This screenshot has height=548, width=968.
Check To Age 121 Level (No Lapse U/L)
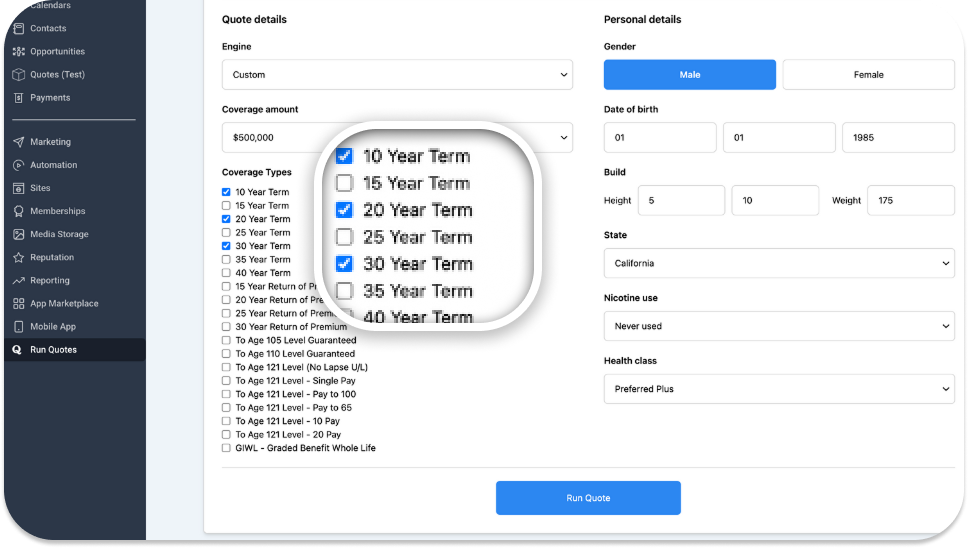[226, 367]
